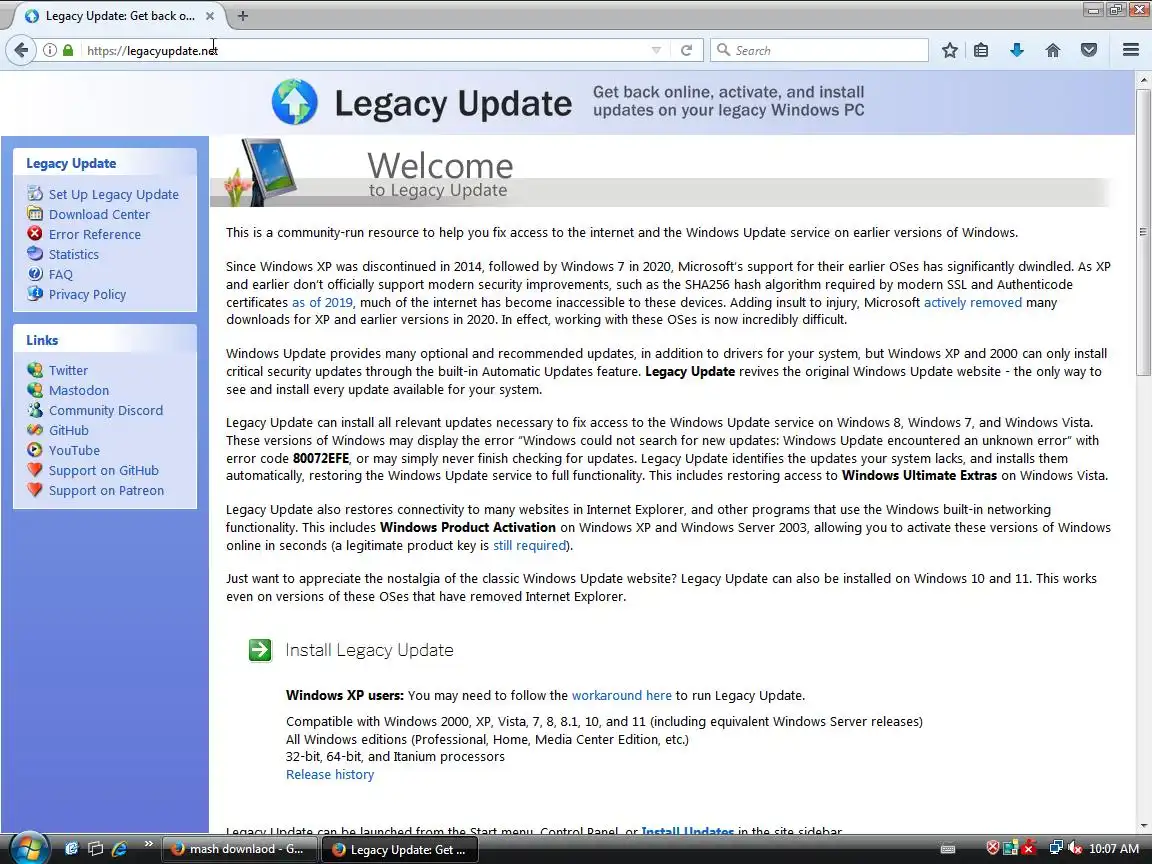Open the Community Discord link

106,410
